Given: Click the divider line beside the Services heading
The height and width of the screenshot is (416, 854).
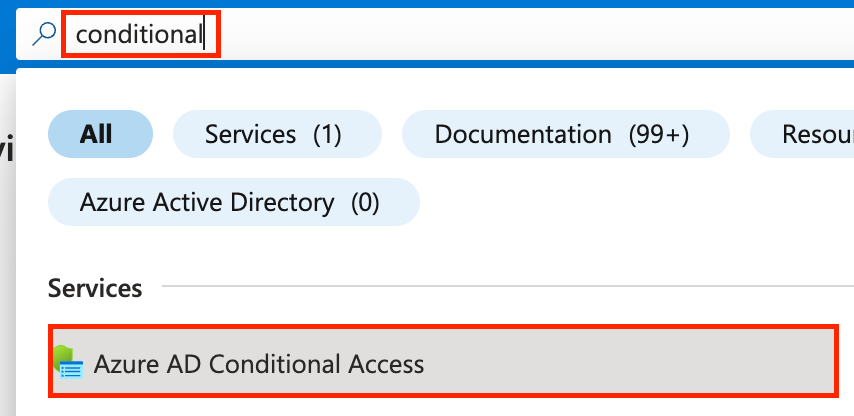Looking at the screenshot, I should [500, 288].
